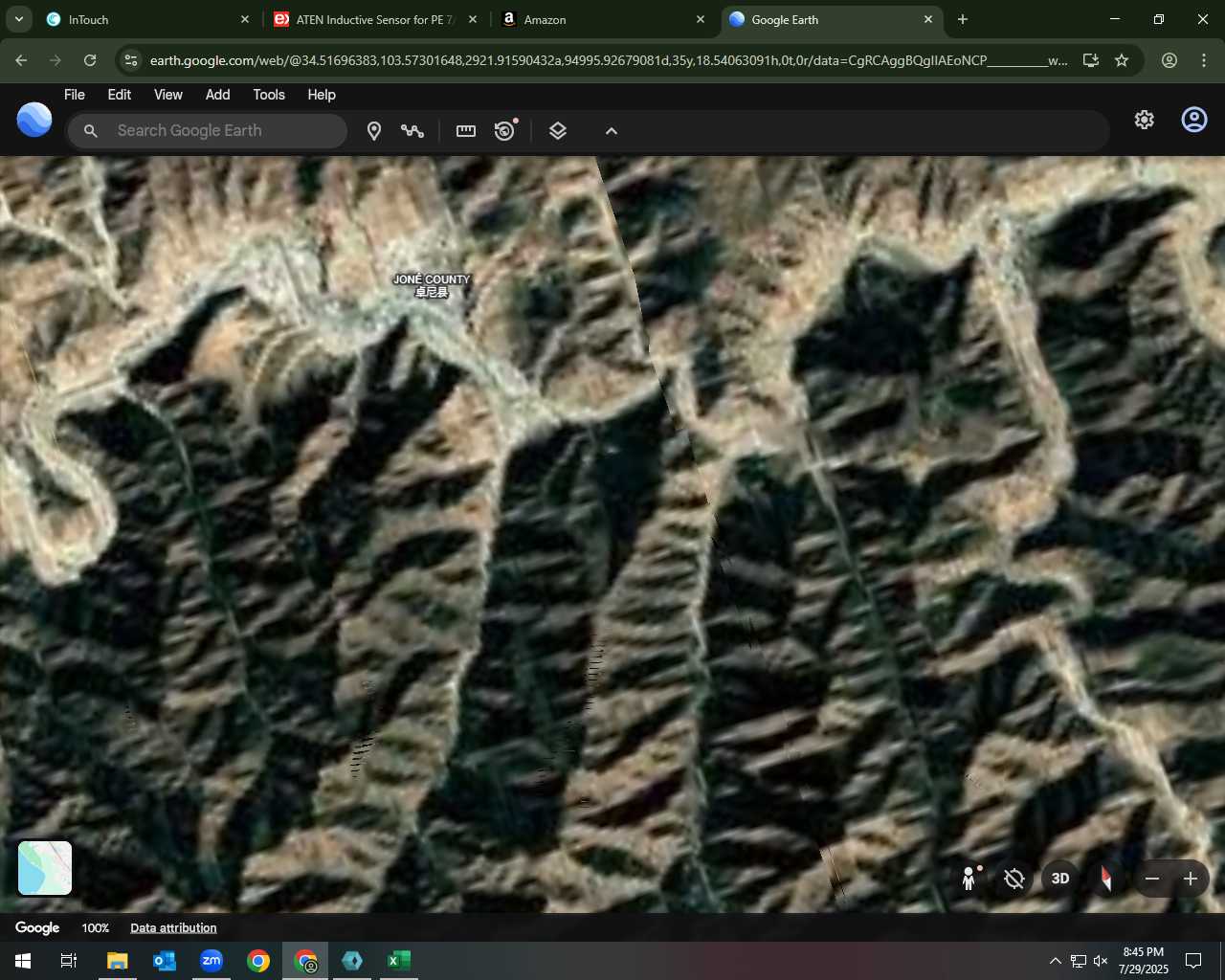Select the draw path or polygon tool
The height and width of the screenshot is (980, 1225).
412,131
